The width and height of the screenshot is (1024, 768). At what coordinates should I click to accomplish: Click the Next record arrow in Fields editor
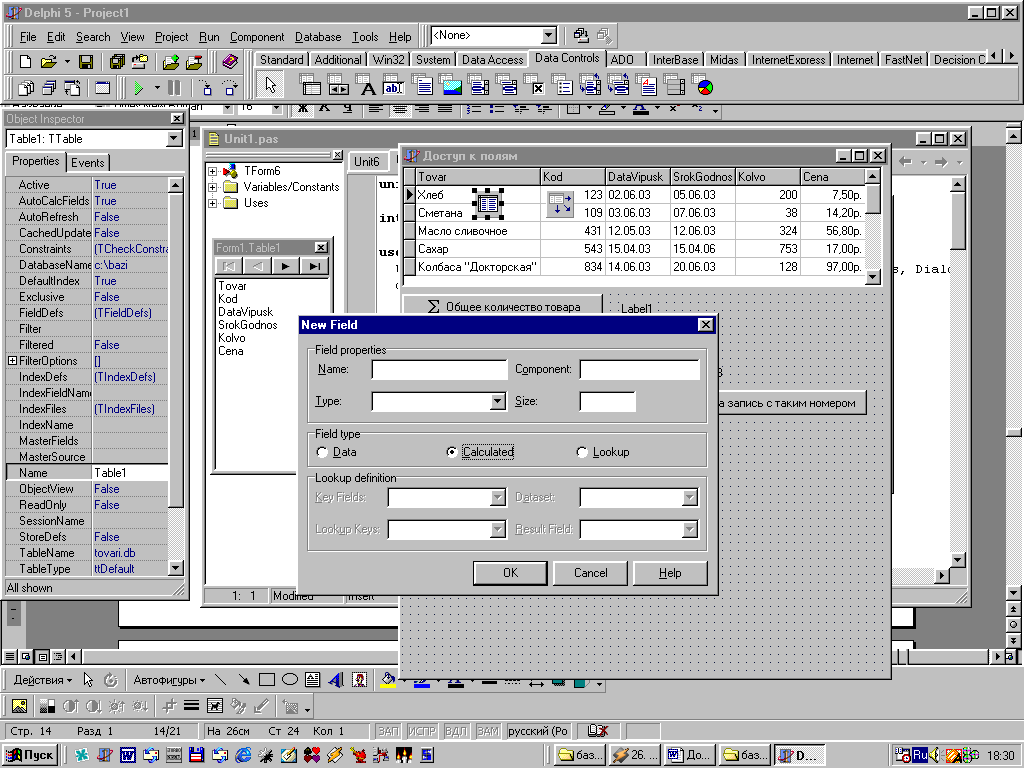tap(285, 266)
